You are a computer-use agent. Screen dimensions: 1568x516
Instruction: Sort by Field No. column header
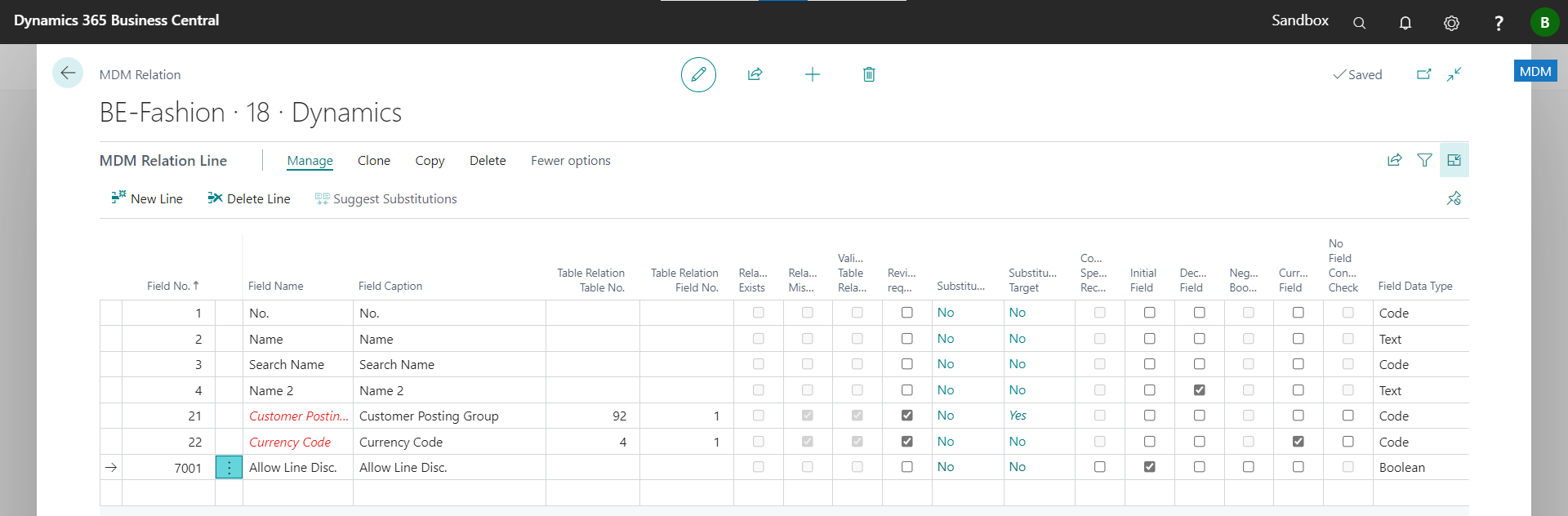point(173,286)
